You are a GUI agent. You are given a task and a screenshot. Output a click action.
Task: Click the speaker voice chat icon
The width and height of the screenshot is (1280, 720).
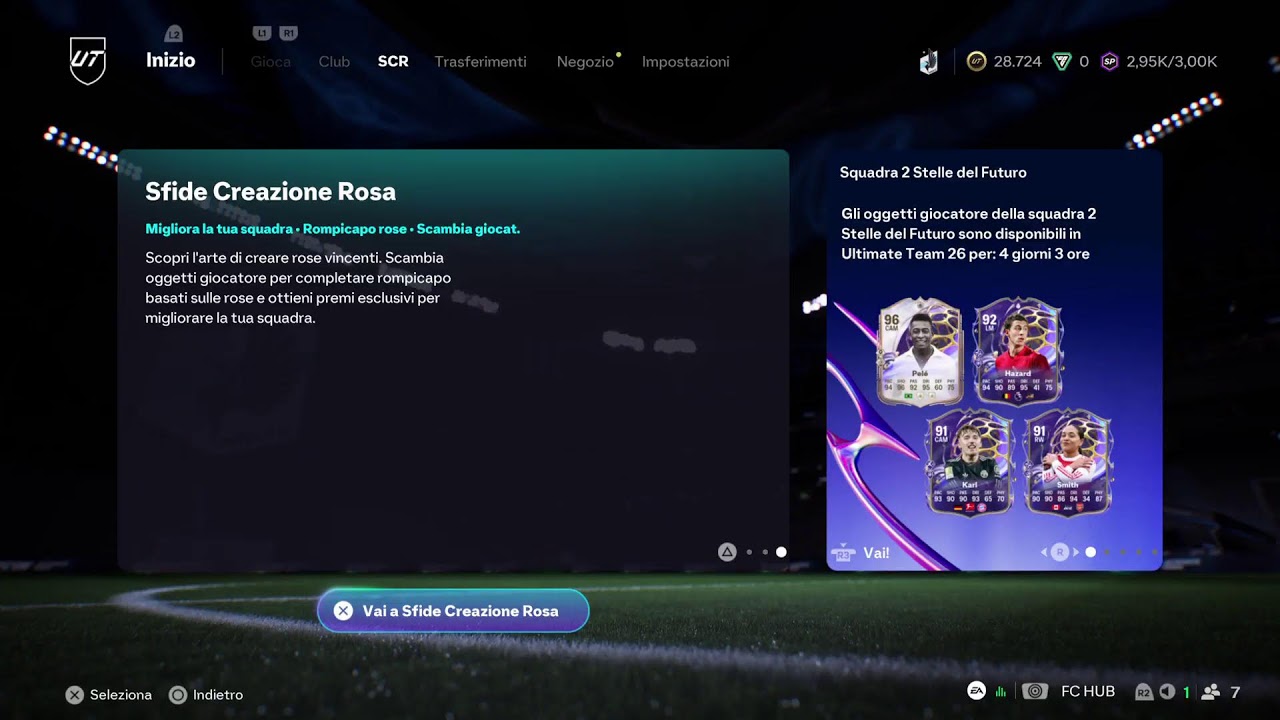coord(1167,692)
